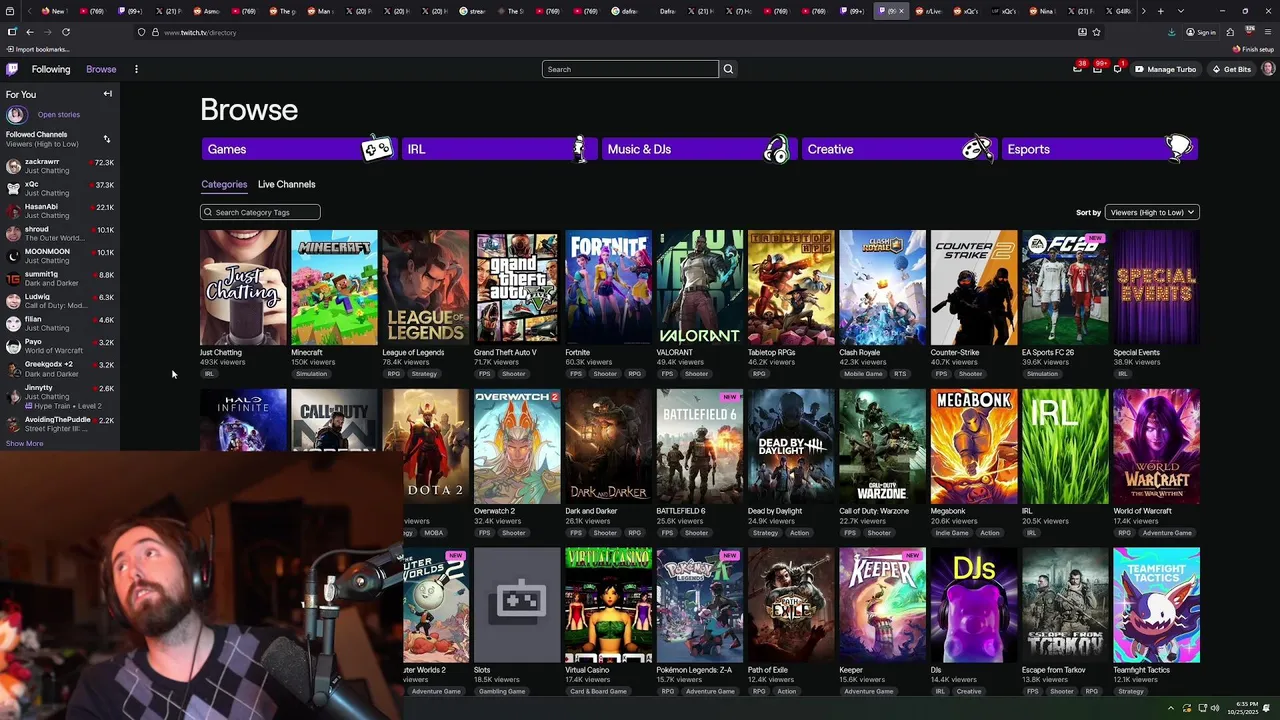Open the Dead by Daylight thumbnail
Screen dimensions: 1280x720
(x=791, y=446)
